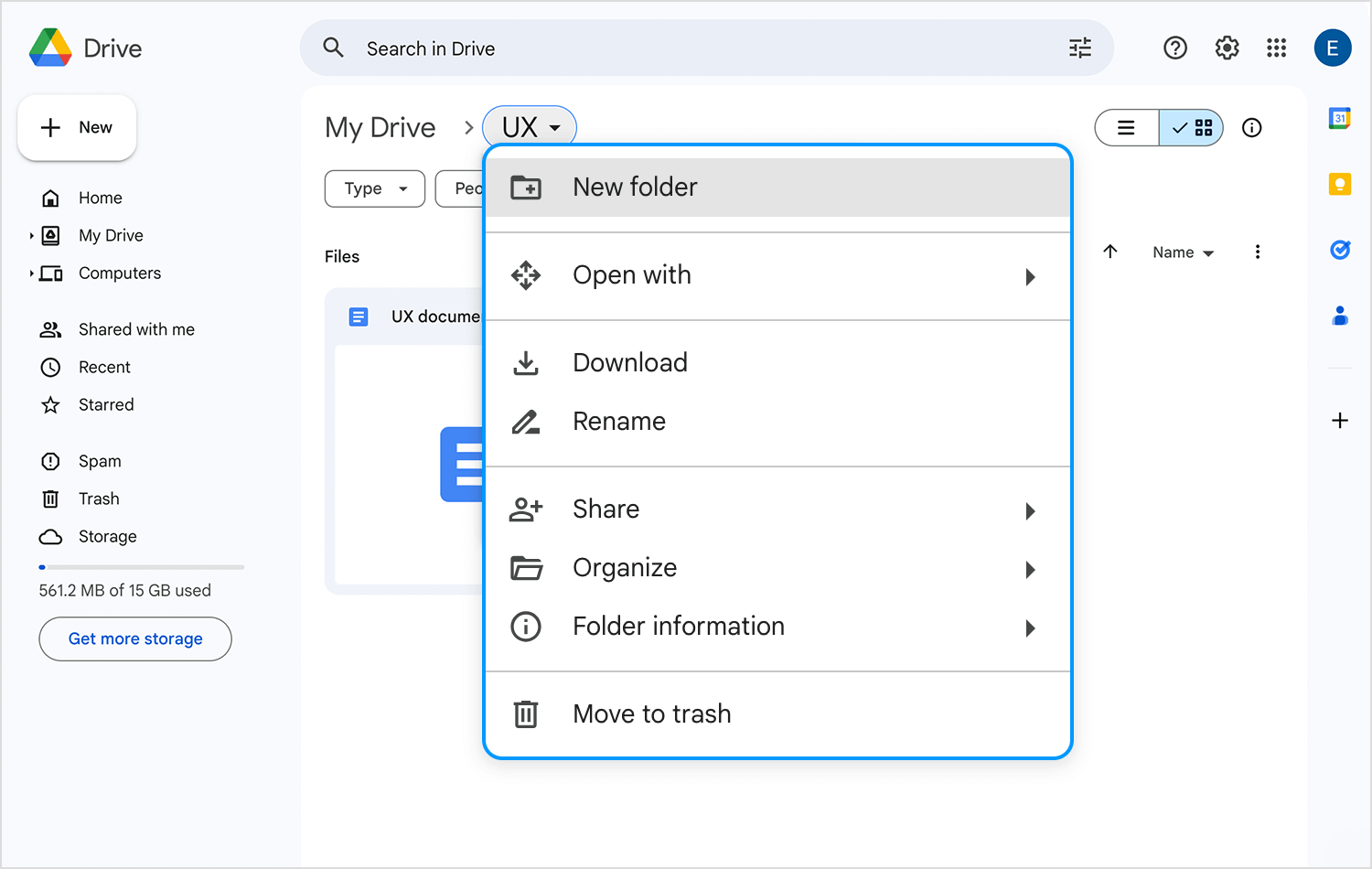The width and height of the screenshot is (1372, 869).
Task: Click the "UX docume" file name
Action: coord(435,316)
